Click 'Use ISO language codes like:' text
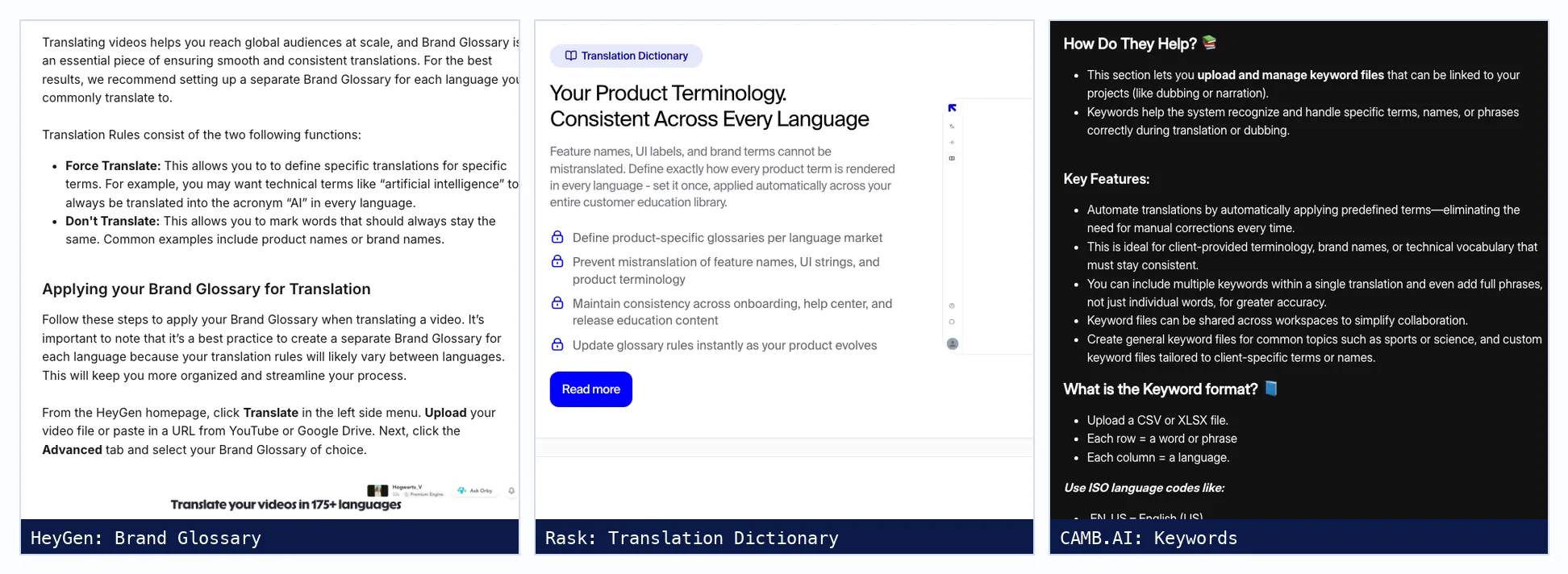 (1144, 488)
